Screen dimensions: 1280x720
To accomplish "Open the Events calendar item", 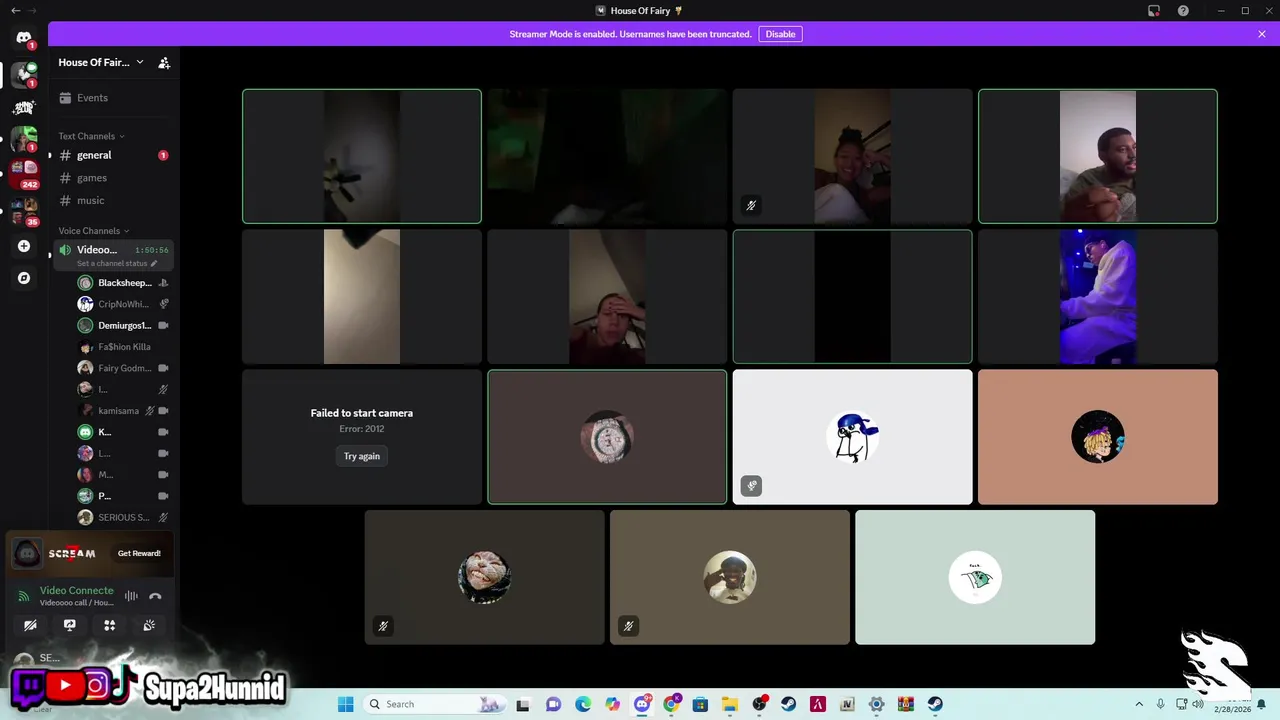I will 112,98.
